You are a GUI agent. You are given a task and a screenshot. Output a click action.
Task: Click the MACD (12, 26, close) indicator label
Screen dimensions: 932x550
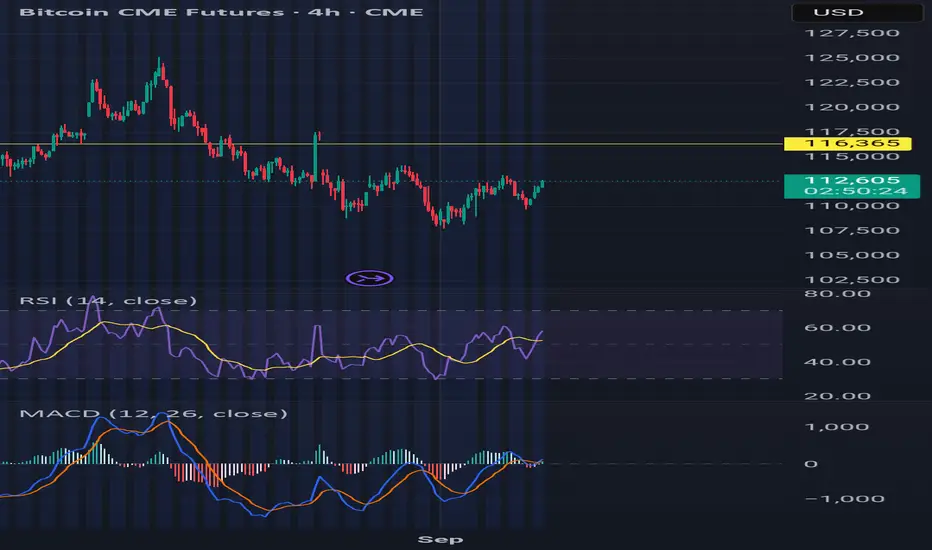pyautogui.click(x=153, y=413)
